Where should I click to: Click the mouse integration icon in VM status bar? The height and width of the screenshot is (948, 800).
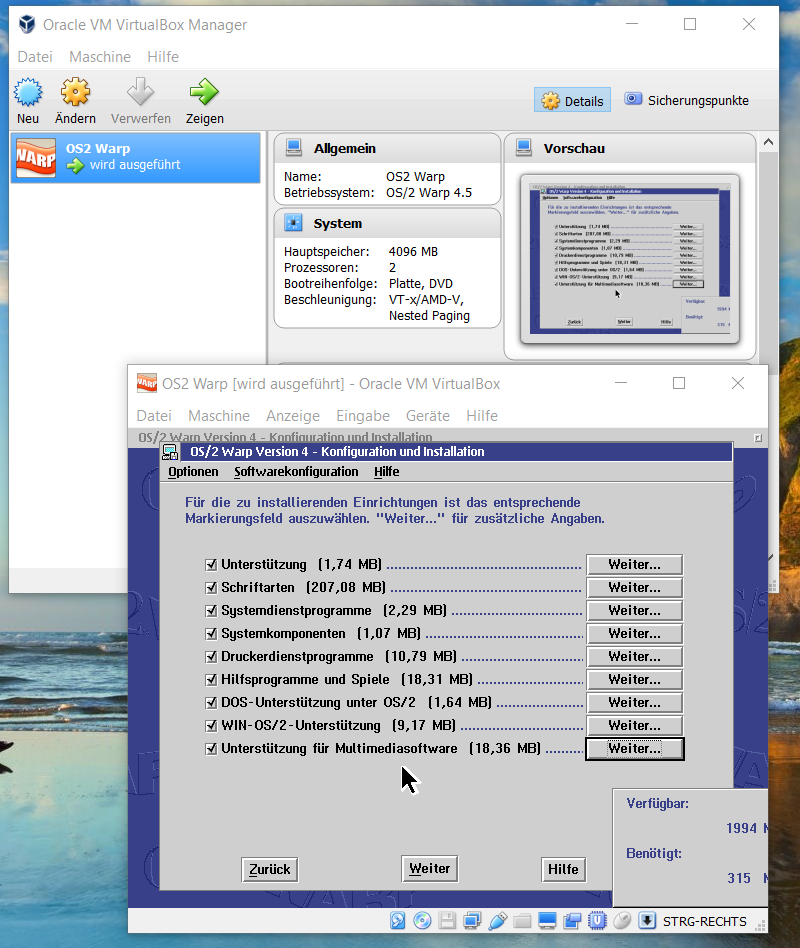pos(622,921)
